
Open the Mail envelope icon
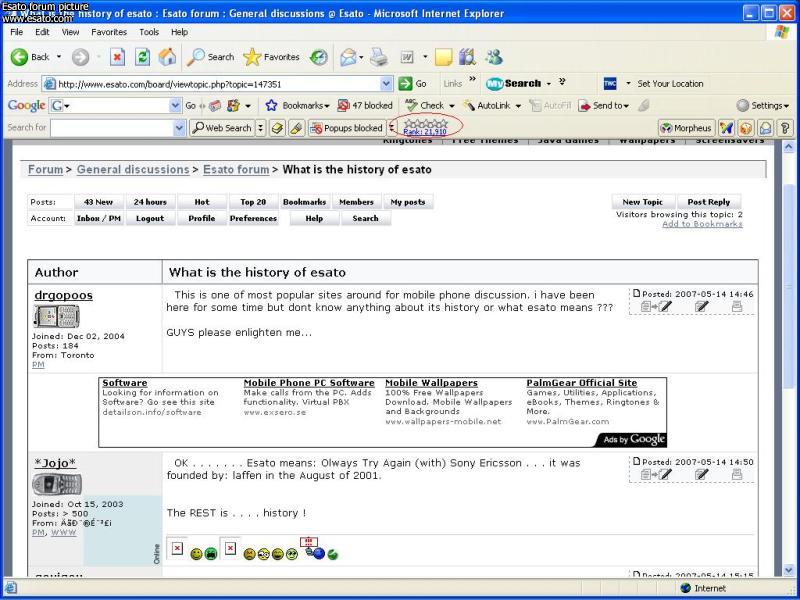click(x=348, y=57)
